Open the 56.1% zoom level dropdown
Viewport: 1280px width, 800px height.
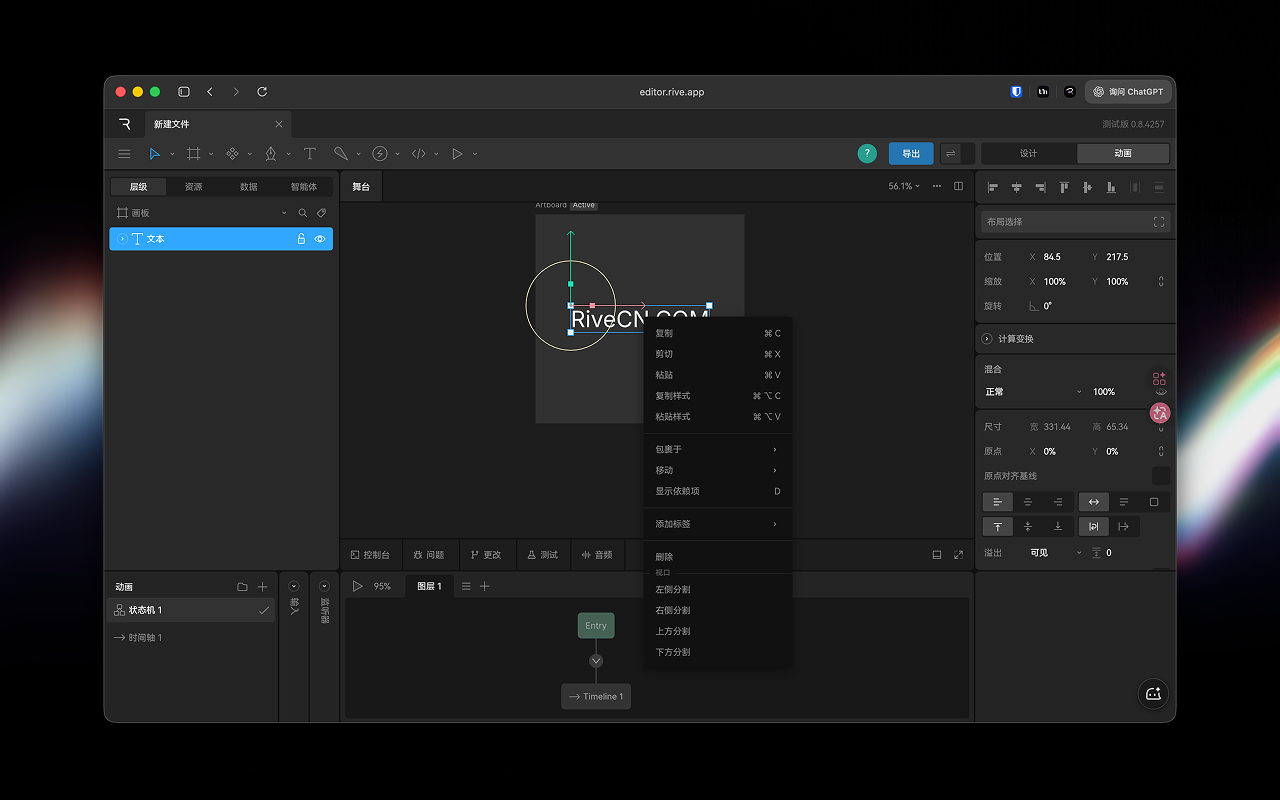click(904, 186)
